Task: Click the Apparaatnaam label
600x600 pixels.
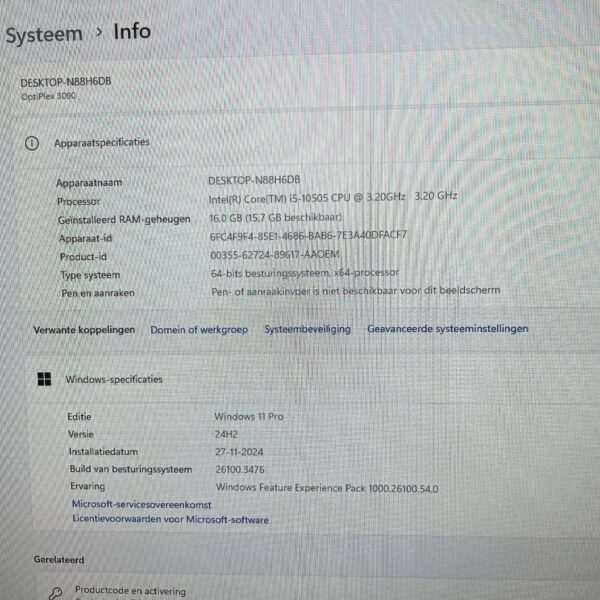Action: click(89, 183)
